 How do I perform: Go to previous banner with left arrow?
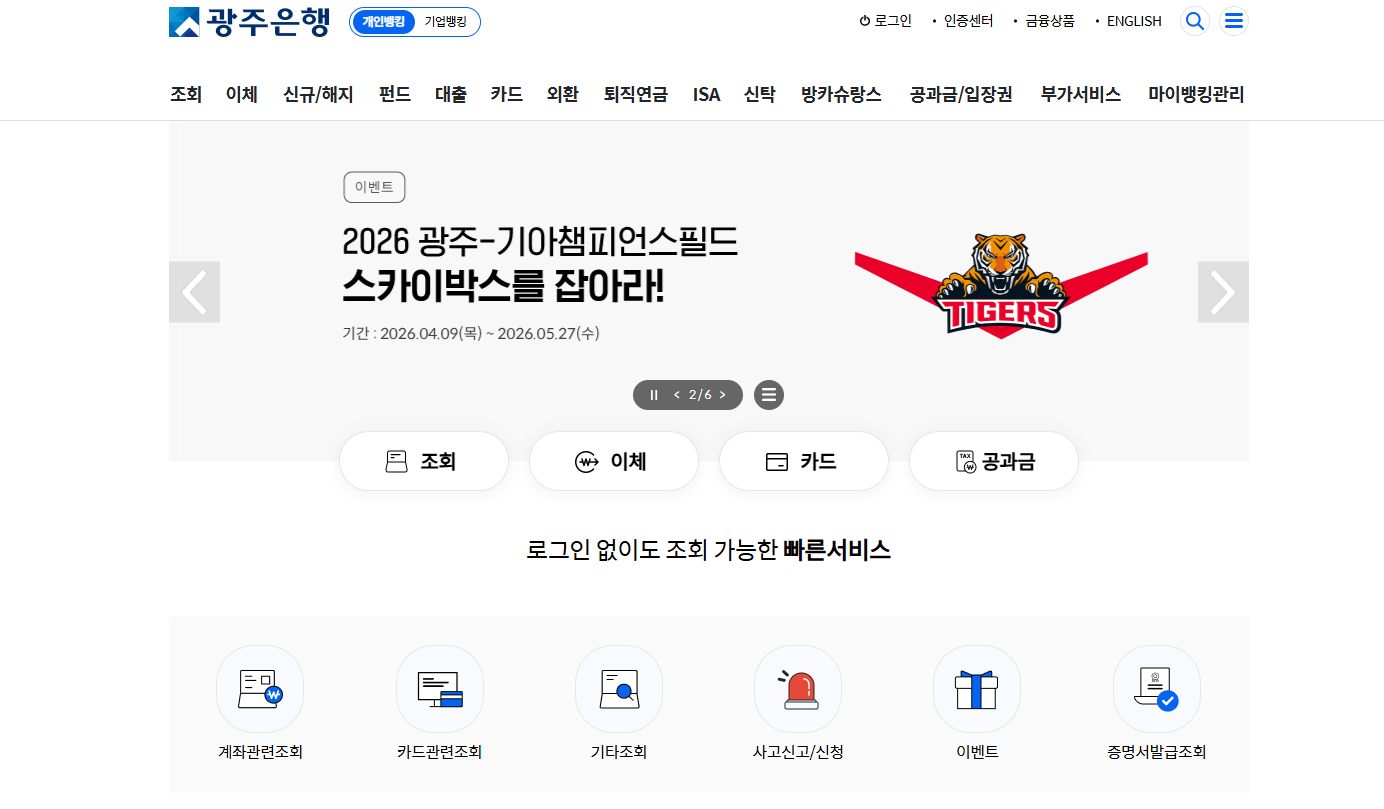pyautogui.click(x=194, y=292)
